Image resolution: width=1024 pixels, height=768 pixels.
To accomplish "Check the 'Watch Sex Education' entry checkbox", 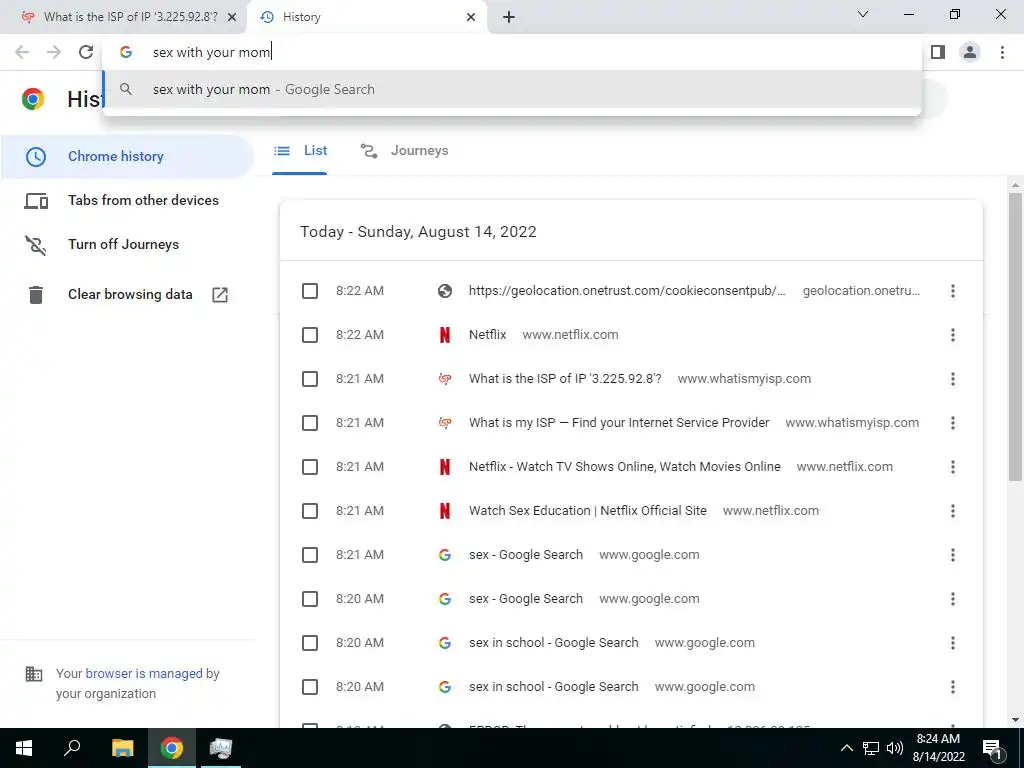I will [310, 511].
